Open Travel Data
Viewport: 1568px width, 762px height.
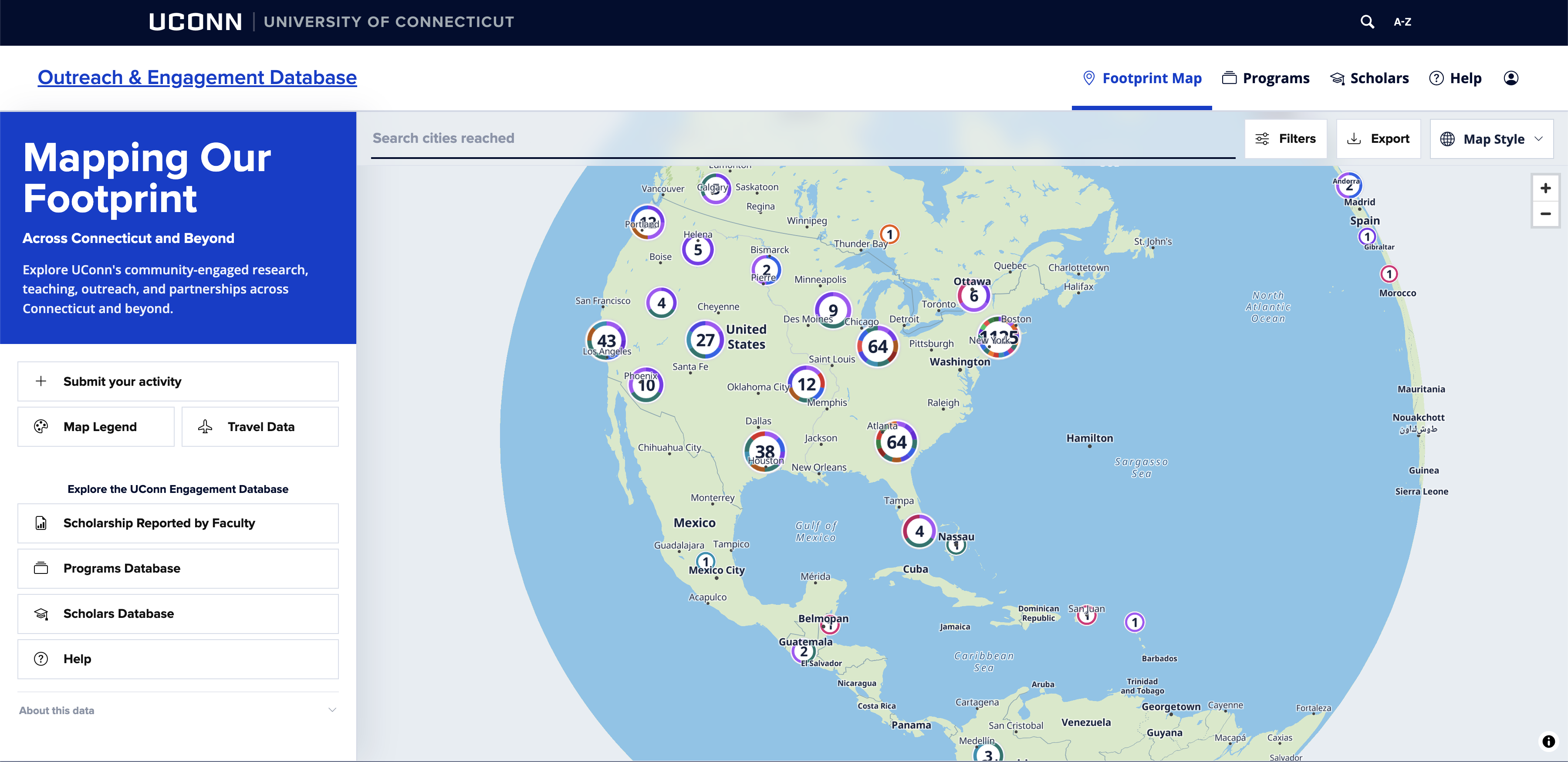[x=260, y=427]
